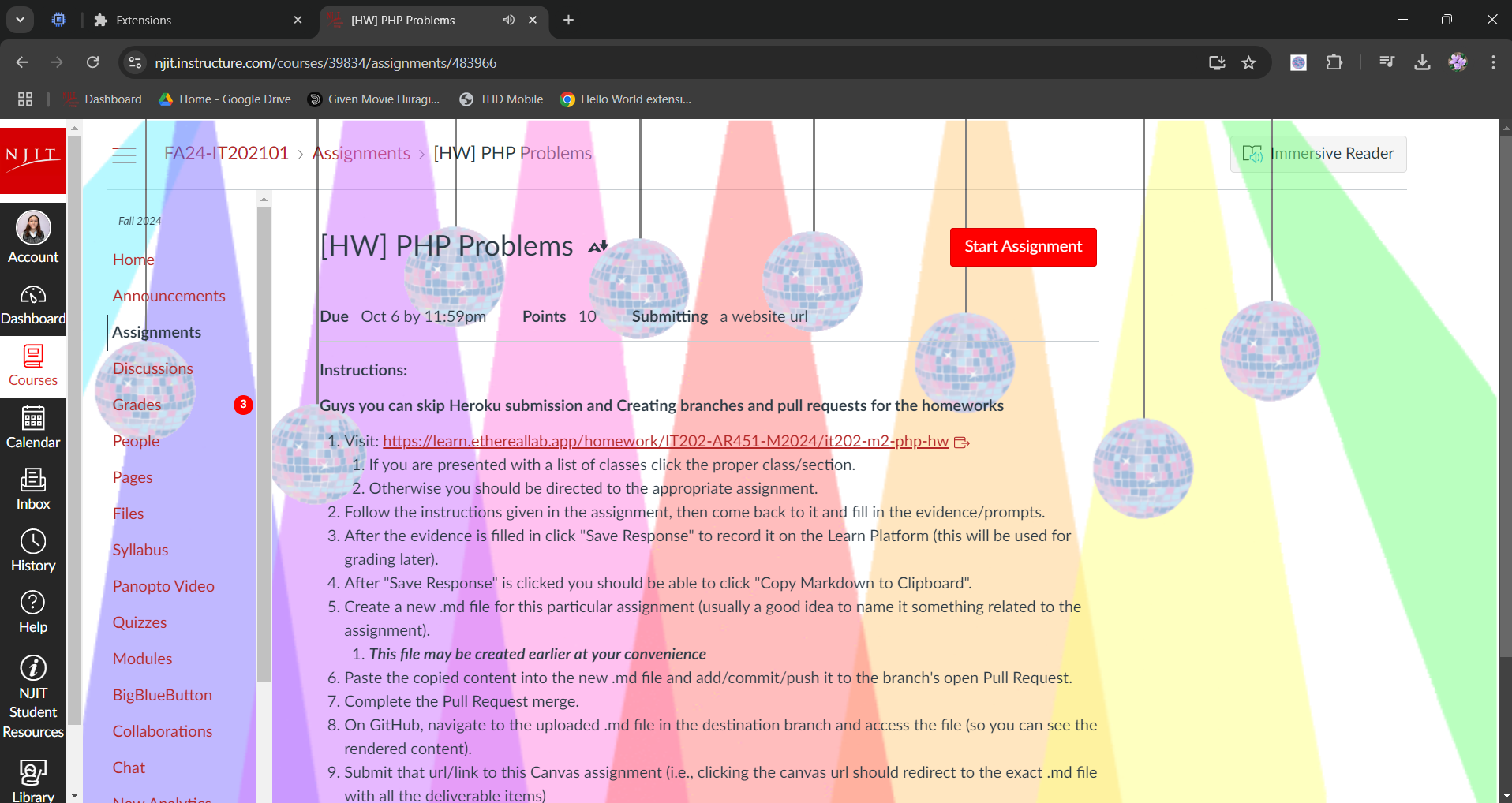Open Announcements in course menu
The height and width of the screenshot is (803, 1512).
pos(169,296)
